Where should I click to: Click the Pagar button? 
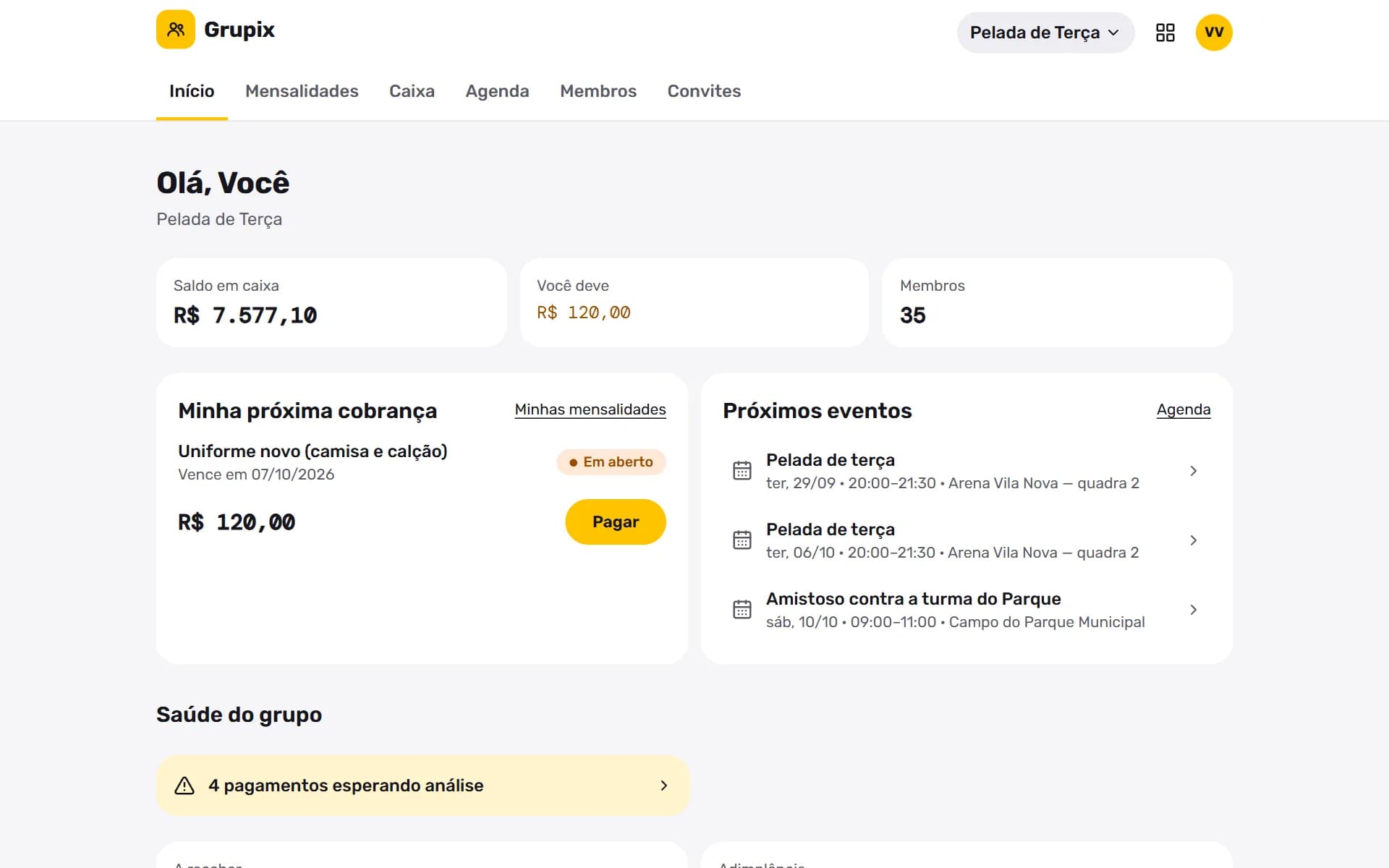616,522
